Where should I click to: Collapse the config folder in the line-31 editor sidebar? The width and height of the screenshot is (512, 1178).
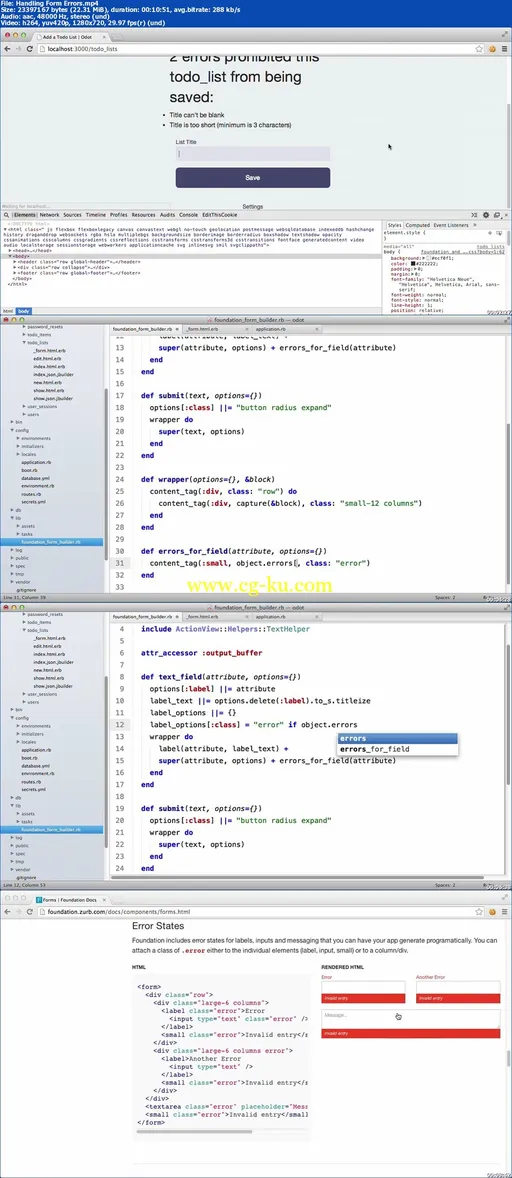pyautogui.click(x=13, y=430)
